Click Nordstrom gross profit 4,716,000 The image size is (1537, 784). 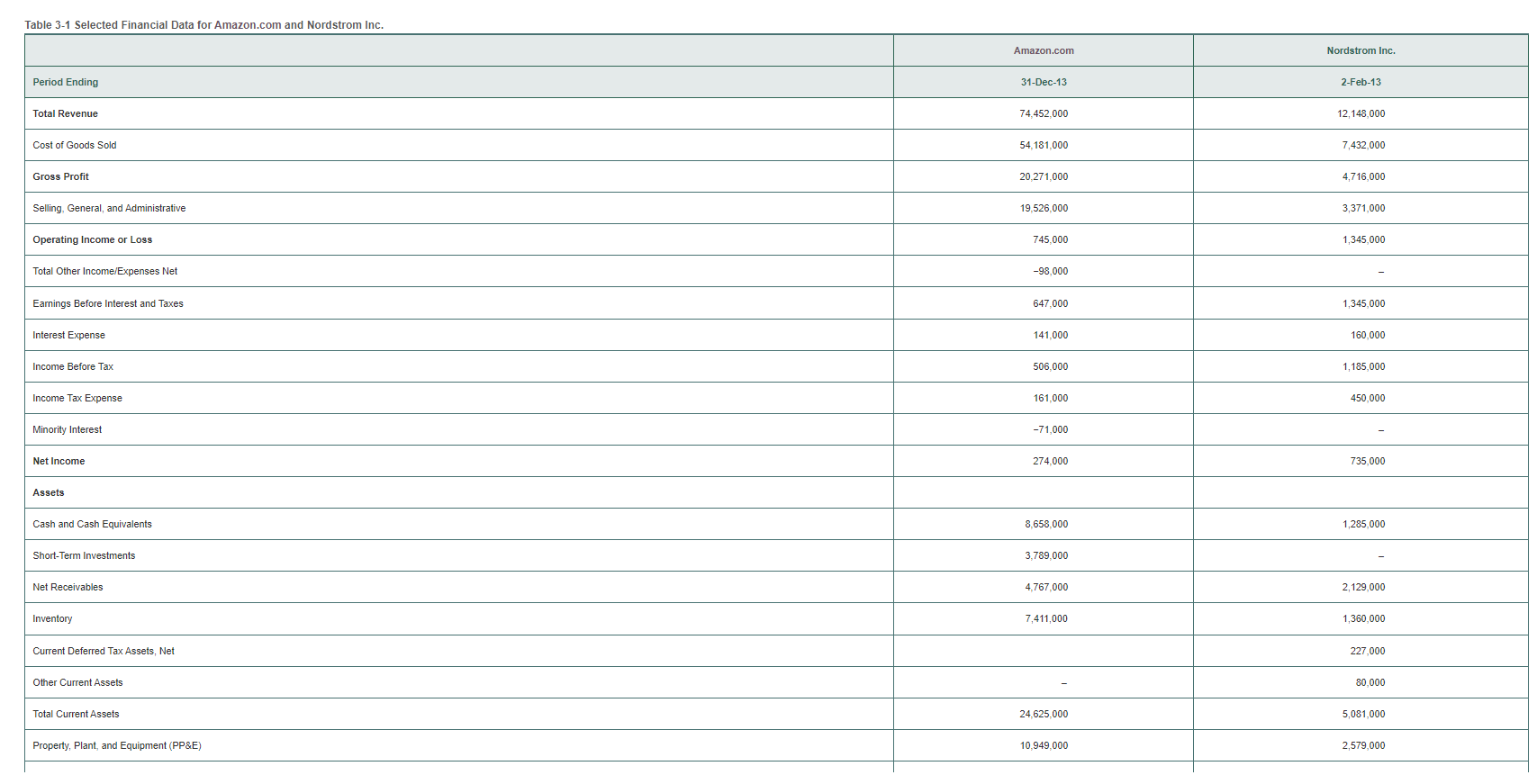tap(1364, 176)
